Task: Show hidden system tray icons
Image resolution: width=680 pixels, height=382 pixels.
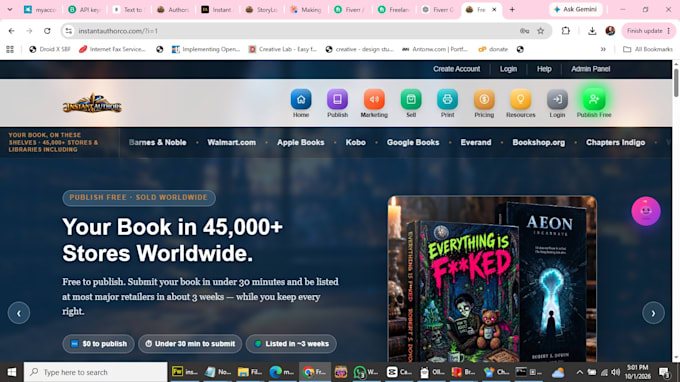Action: click(579, 372)
